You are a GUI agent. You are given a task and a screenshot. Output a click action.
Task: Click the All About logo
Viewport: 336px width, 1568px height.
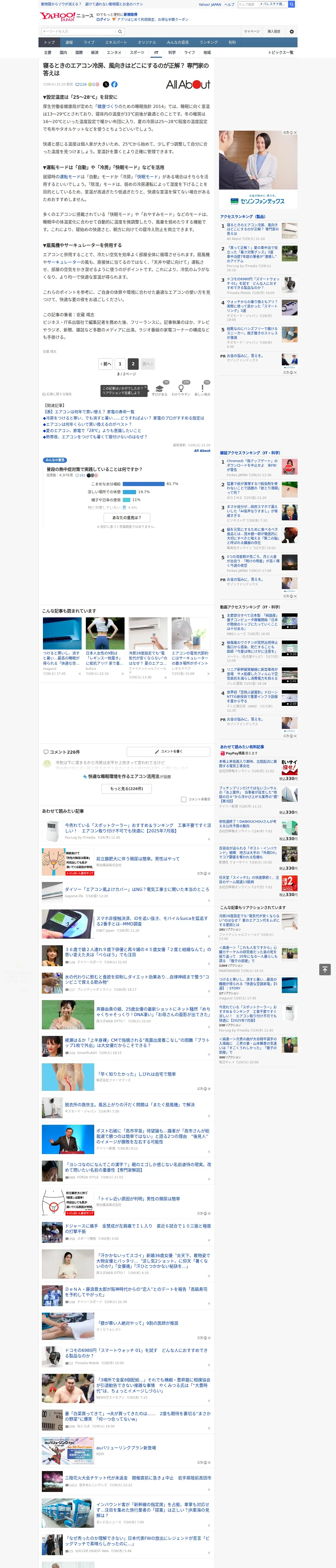tap(188, 85)
